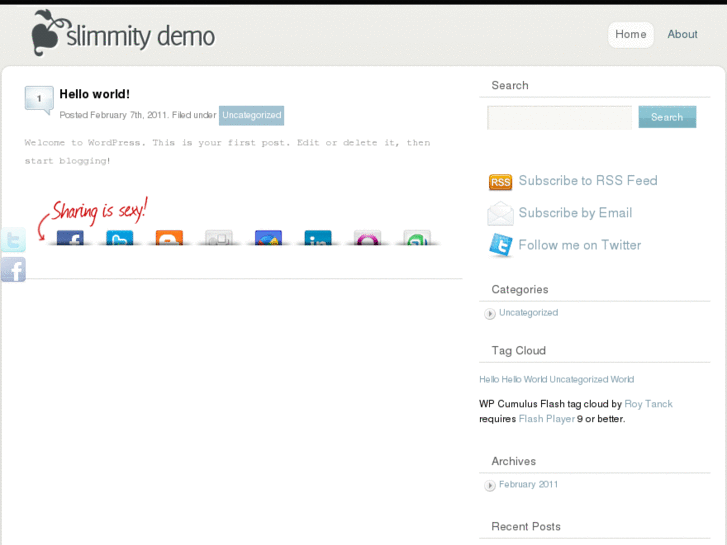Click the gray squares share icon
The height and width of the screenshot is (545, 727).
click(219, 237)
